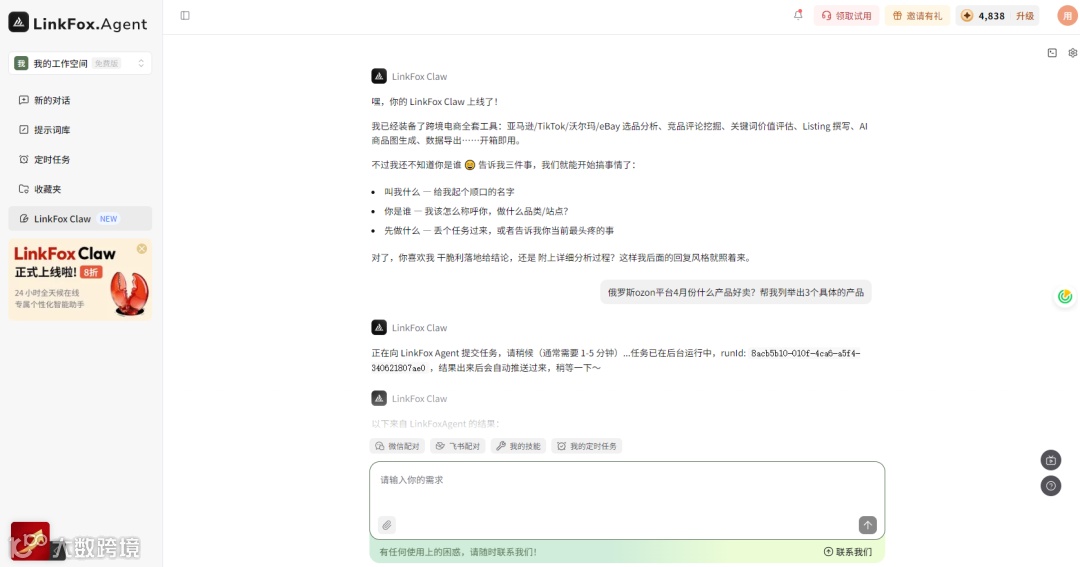Viewport: 1080px width, 567px height.
Task: Click the bullet line 叫我什么
Action: click(x=449, y=192)
